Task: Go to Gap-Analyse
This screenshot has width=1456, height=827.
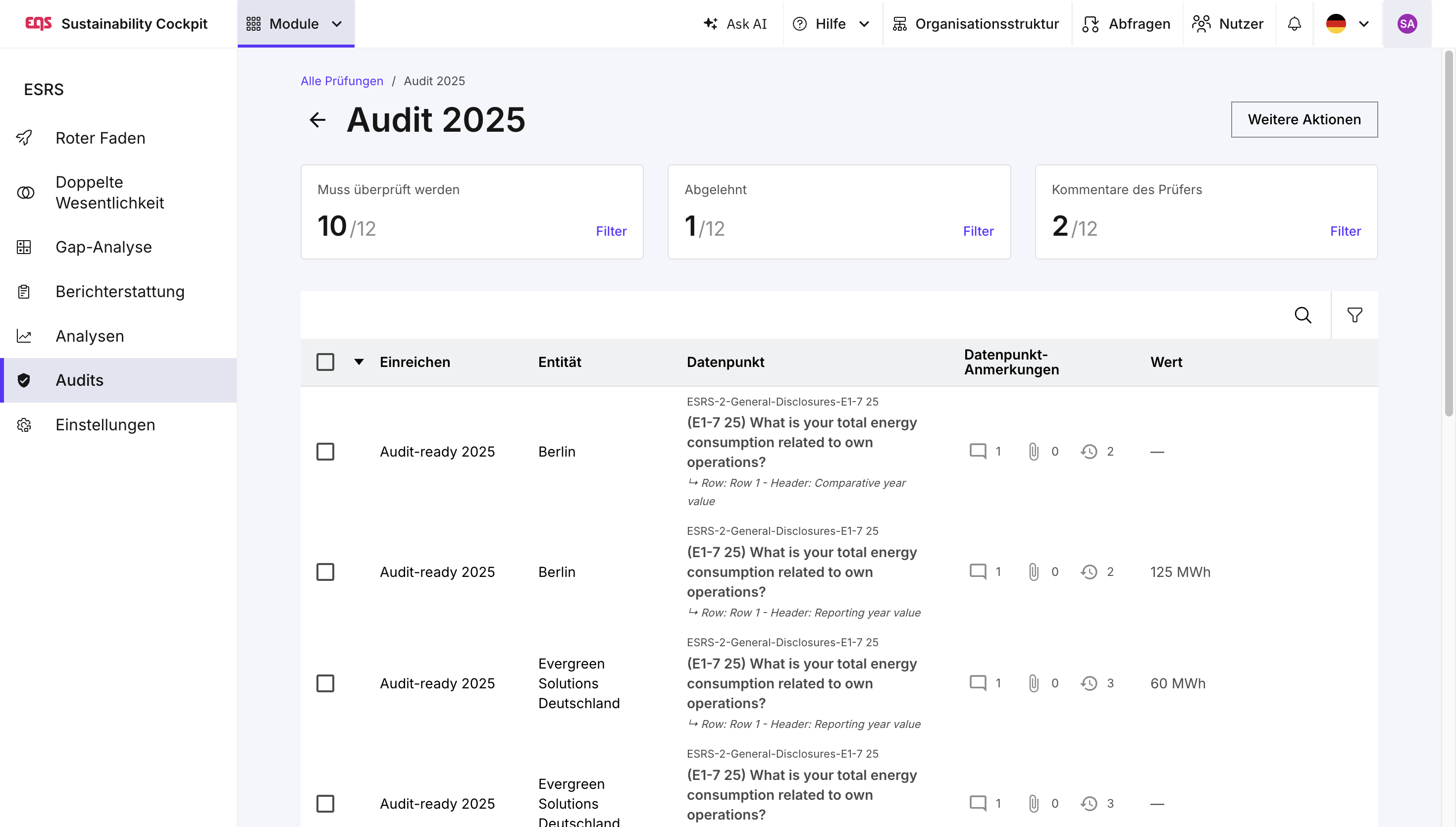Action: click(x=118, y=247)
